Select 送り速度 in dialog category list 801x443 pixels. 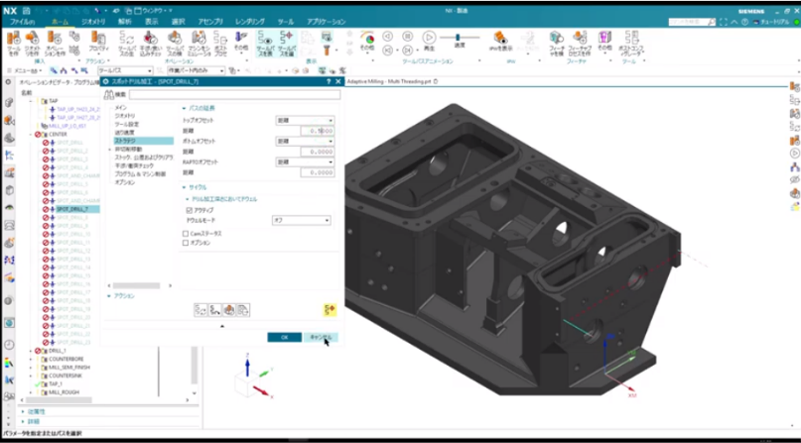[124, 132]
